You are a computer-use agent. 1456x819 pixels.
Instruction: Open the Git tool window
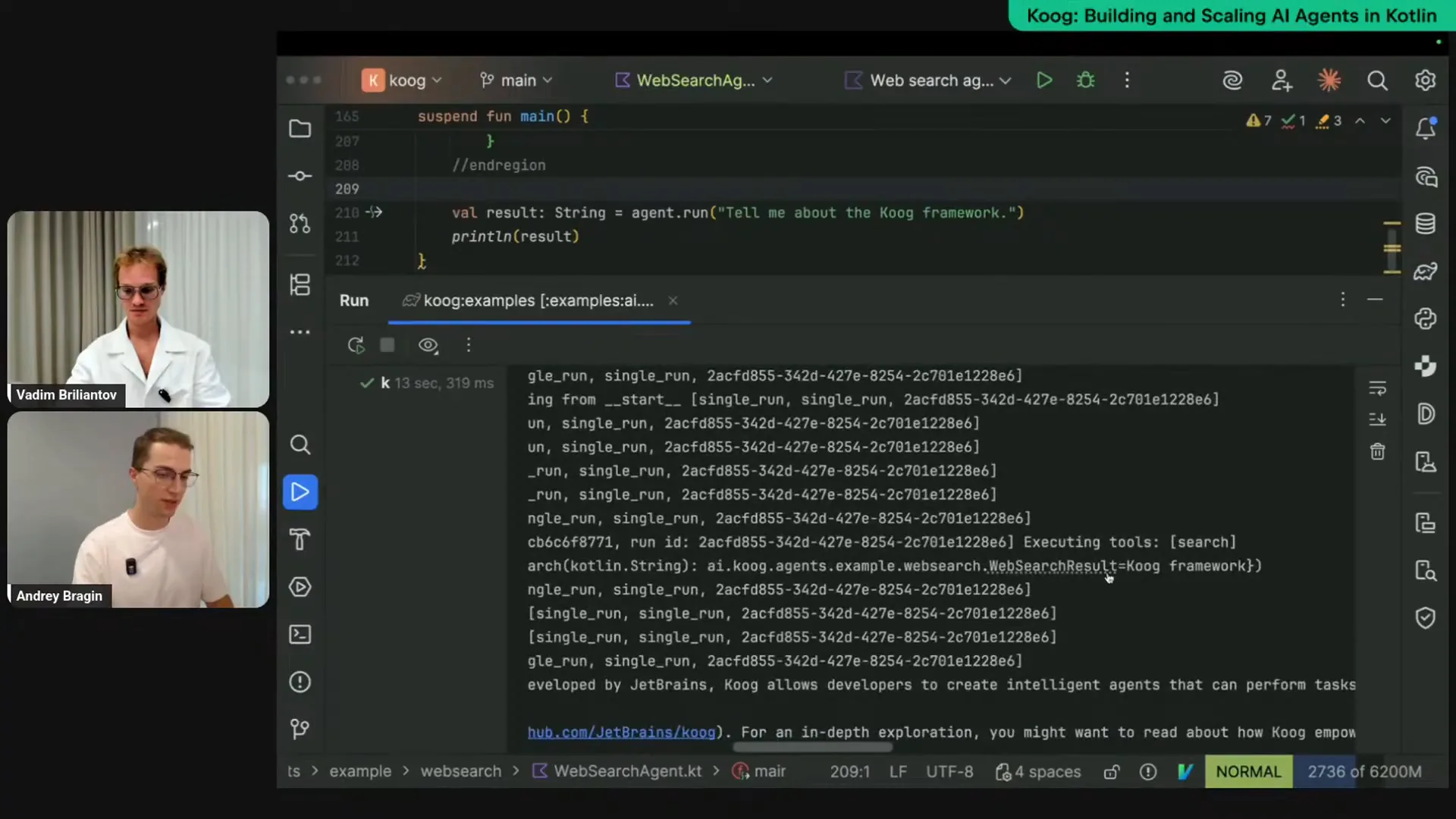300,729
